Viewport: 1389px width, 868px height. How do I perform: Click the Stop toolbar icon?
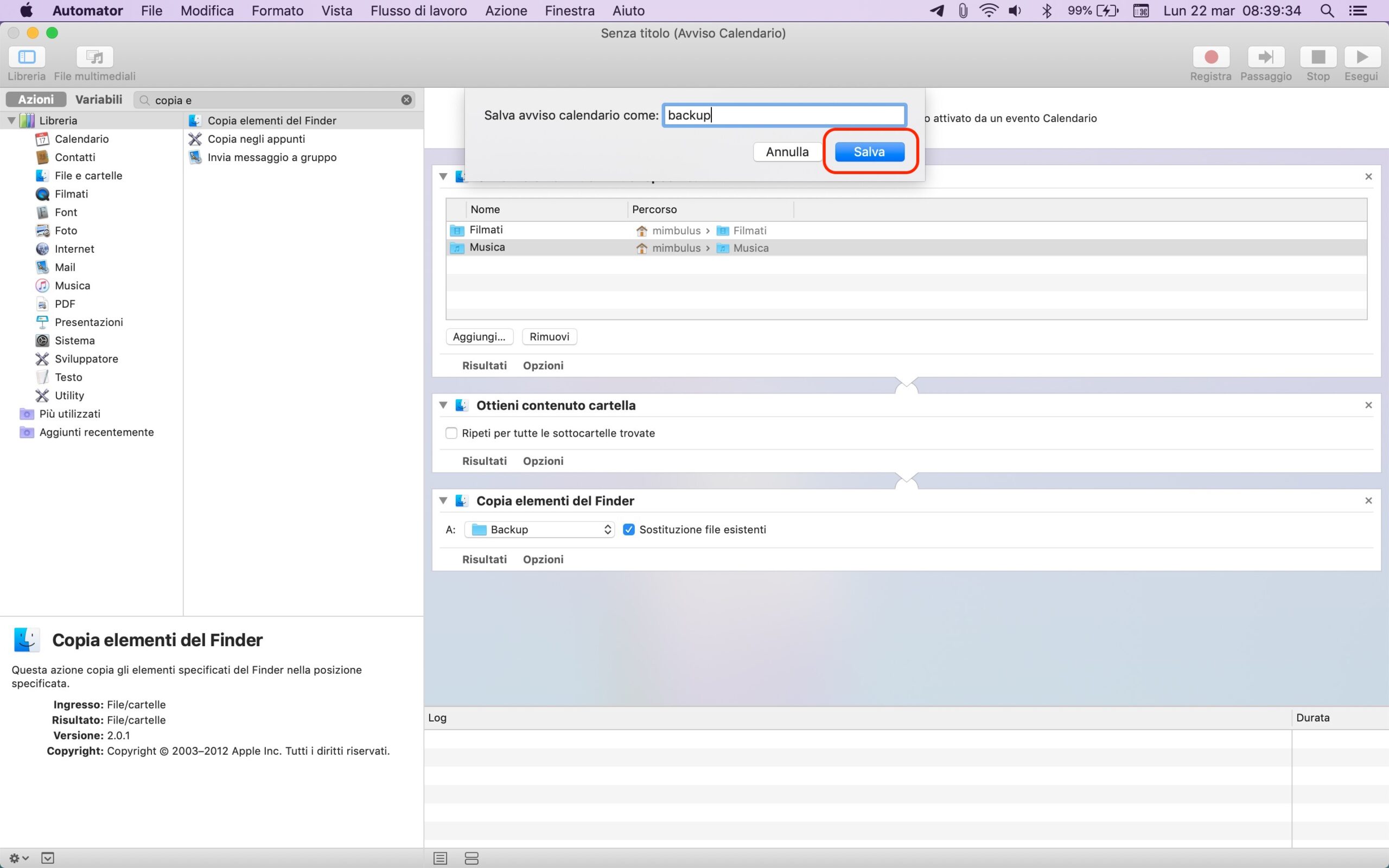pyautogui.click(x=1318, y=57)
